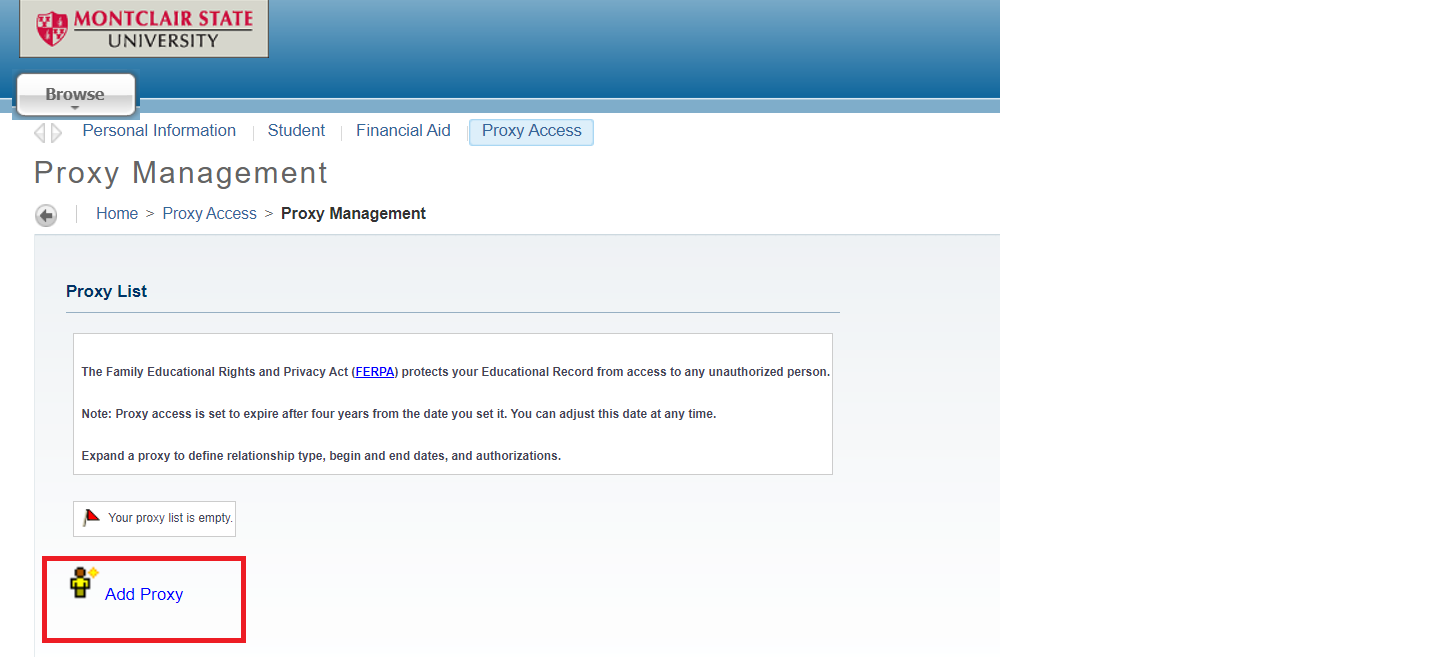
Task: Open the Proxy Access breadcrumb dropdown
Action: click(209, 213)
